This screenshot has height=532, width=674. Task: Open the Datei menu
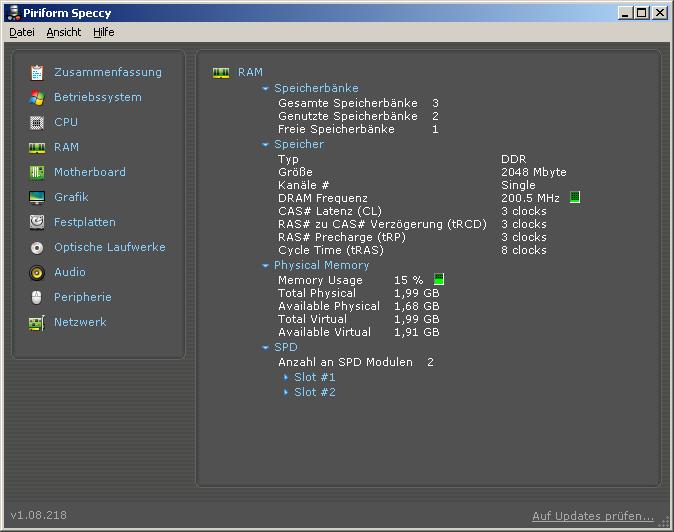[22, 32]
